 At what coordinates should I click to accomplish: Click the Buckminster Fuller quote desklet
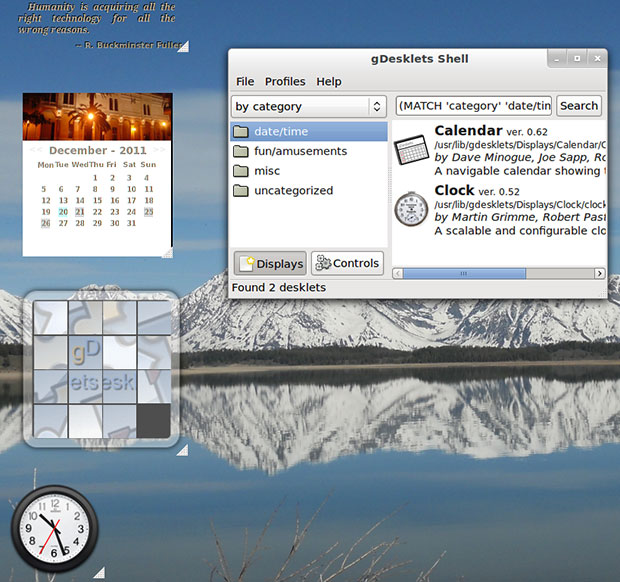click(98, 25)
